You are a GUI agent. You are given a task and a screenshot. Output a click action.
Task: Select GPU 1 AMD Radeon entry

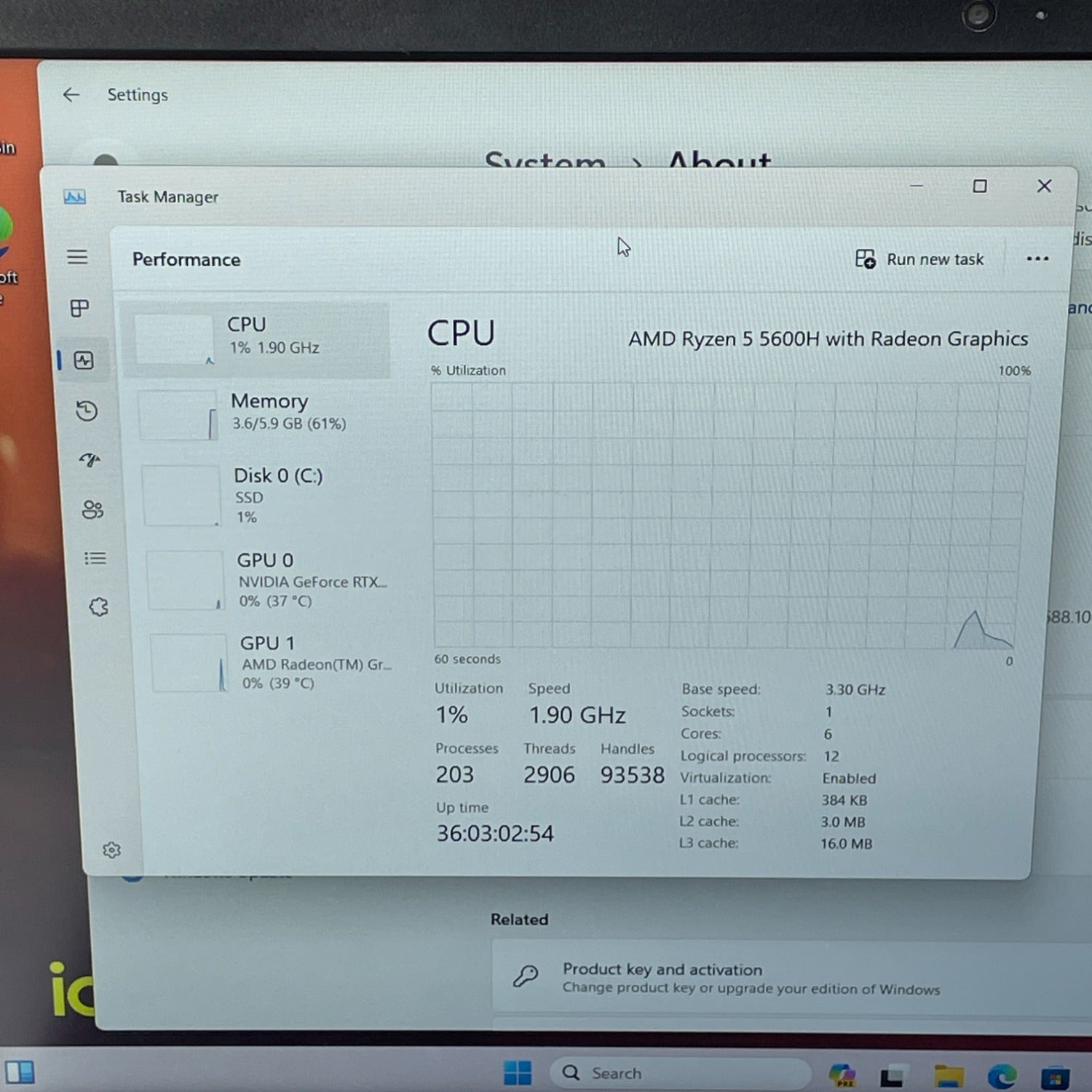(273, 662)
